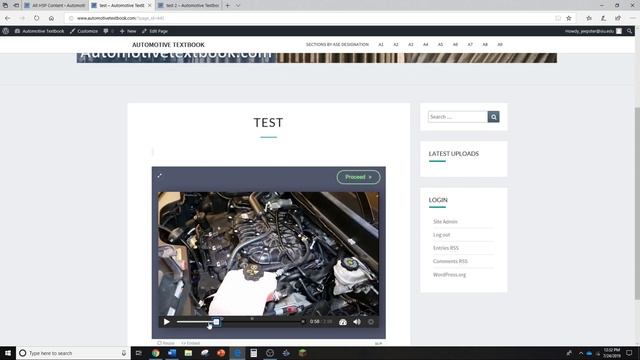Screen dimensions: 640x360
Task: Open the A7 menu item
Action: pyautogui.click(x=470, y=44)
